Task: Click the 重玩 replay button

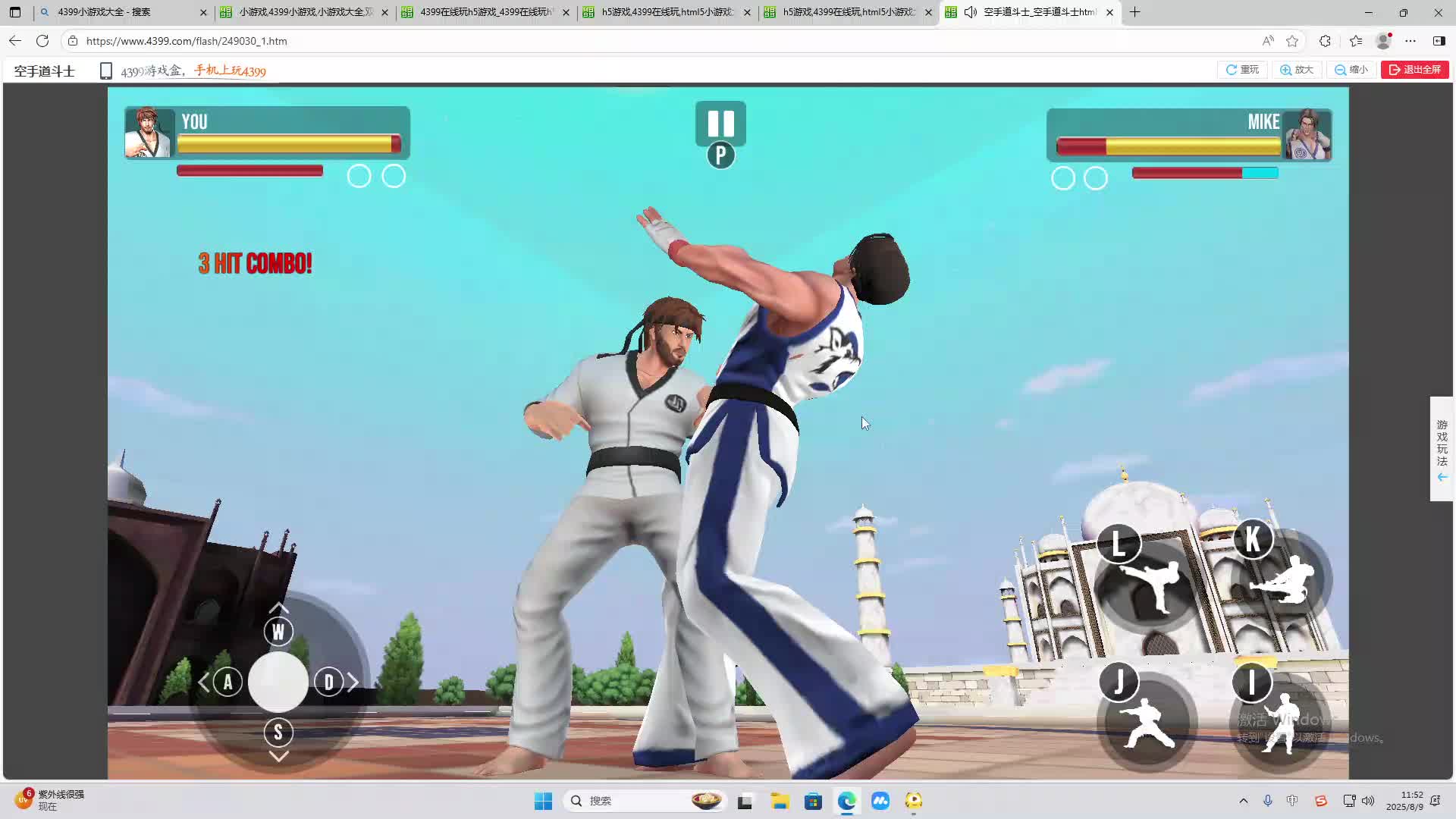Action: tap(1242, 70)
